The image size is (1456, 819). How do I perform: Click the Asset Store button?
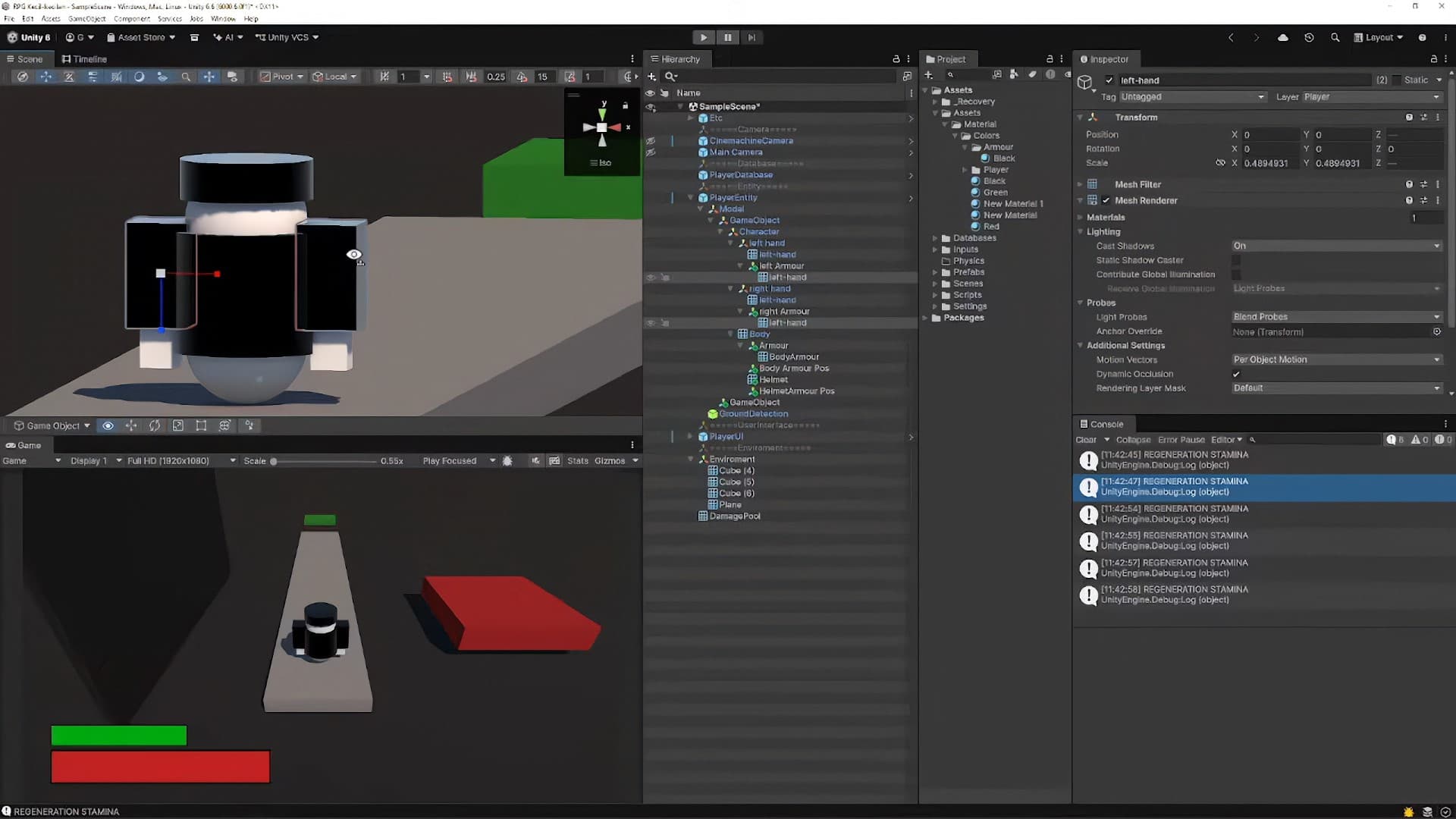click(x=141, y=37)
